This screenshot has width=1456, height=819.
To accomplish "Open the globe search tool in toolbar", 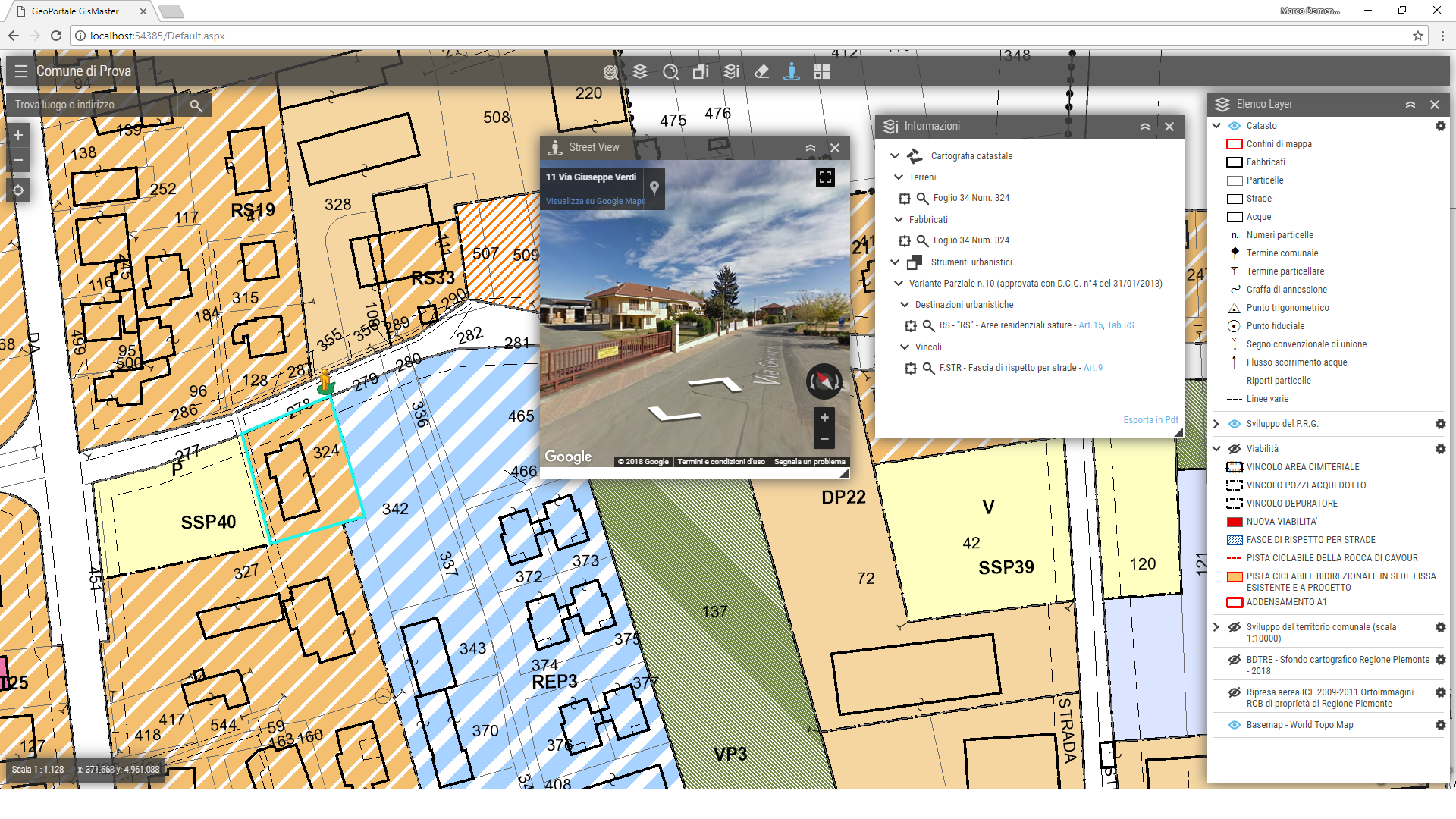I will click(610, 72).
